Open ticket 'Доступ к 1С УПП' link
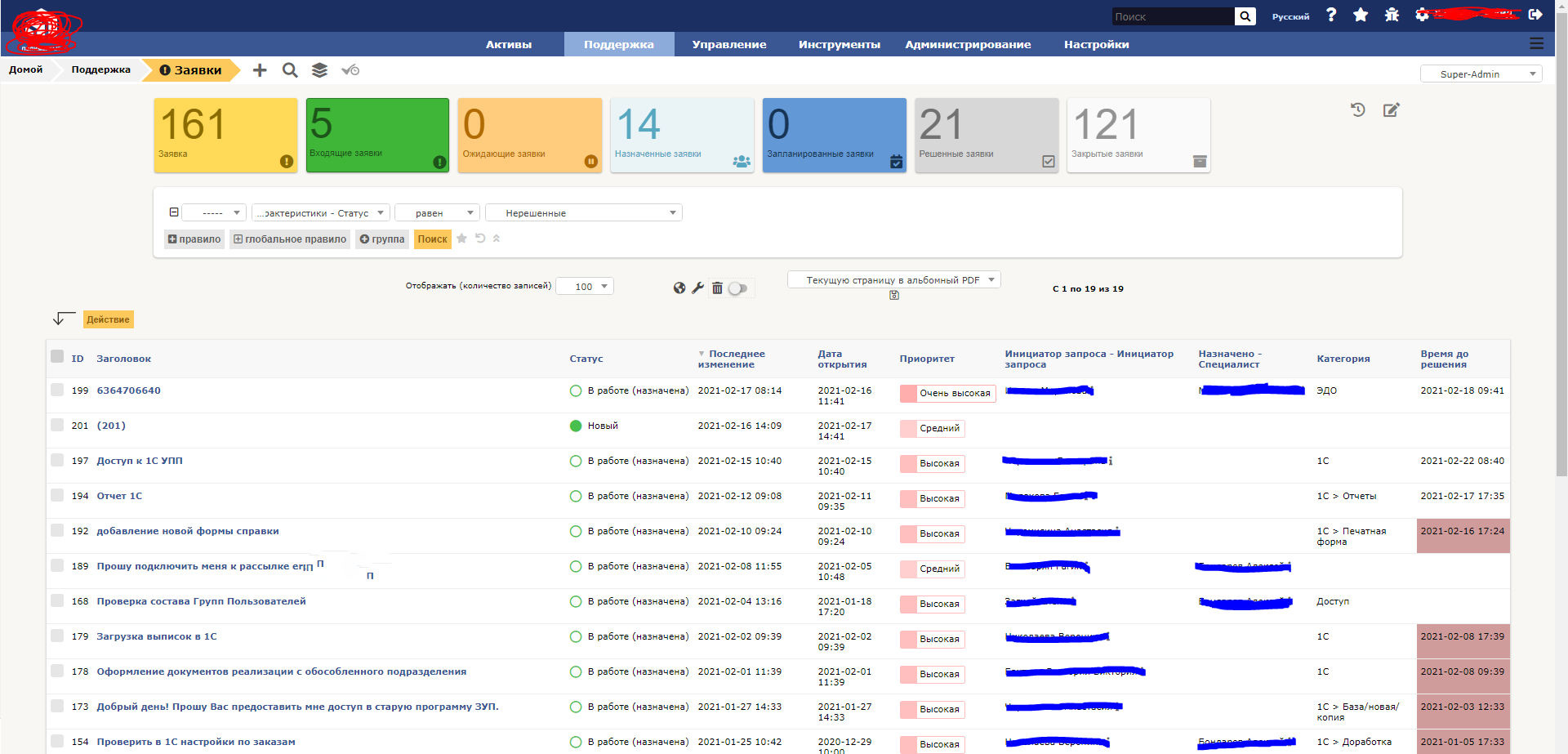 (x=140, y=461)
